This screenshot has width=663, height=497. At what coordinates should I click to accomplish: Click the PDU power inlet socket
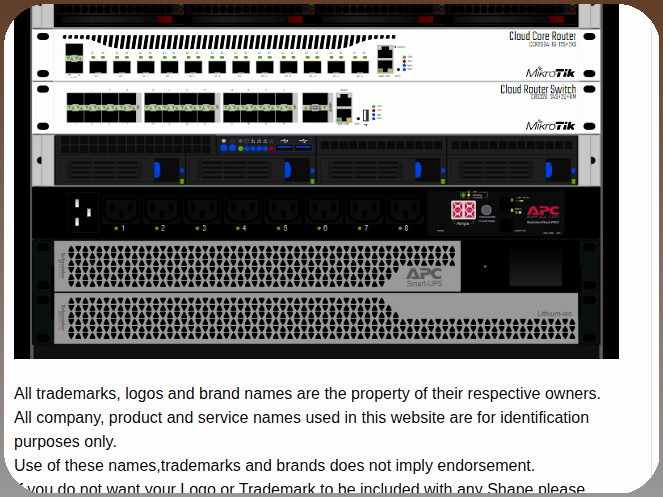coord(83,212)
